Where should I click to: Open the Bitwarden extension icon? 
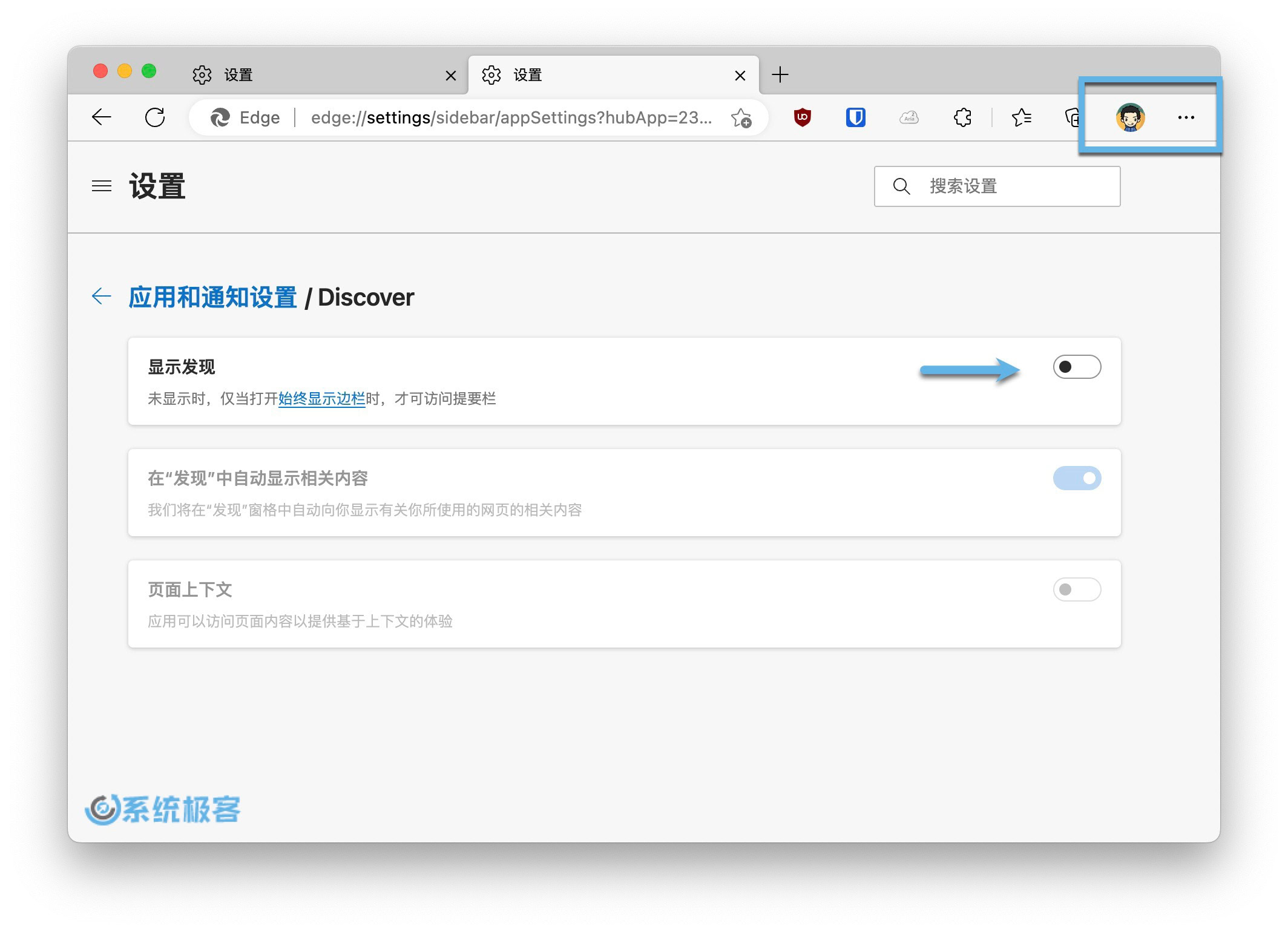[x=855, y=117]
